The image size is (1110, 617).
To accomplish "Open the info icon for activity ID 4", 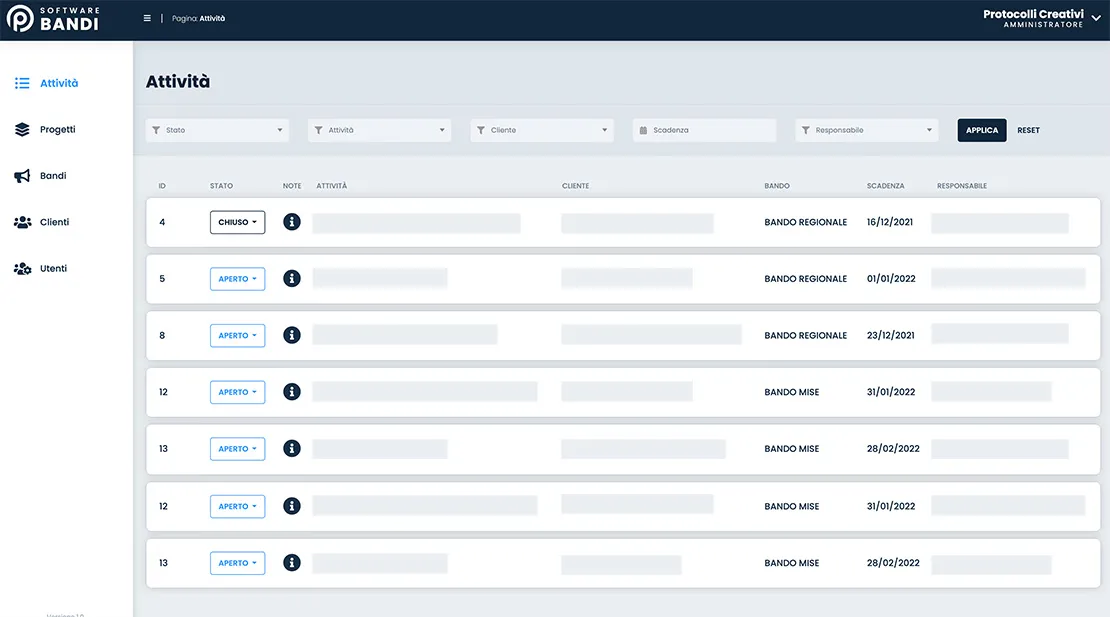I will (x=292, y=222).
